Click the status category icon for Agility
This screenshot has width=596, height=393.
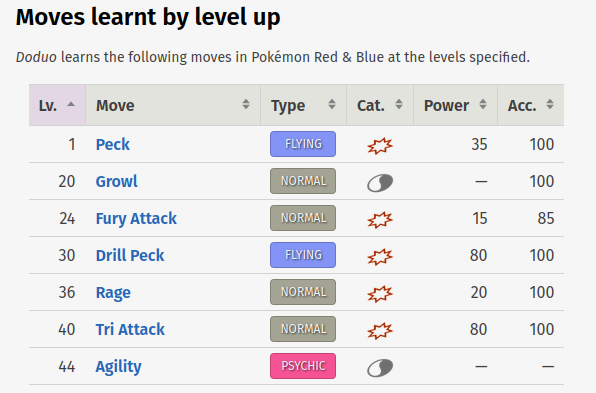[380, 368]
